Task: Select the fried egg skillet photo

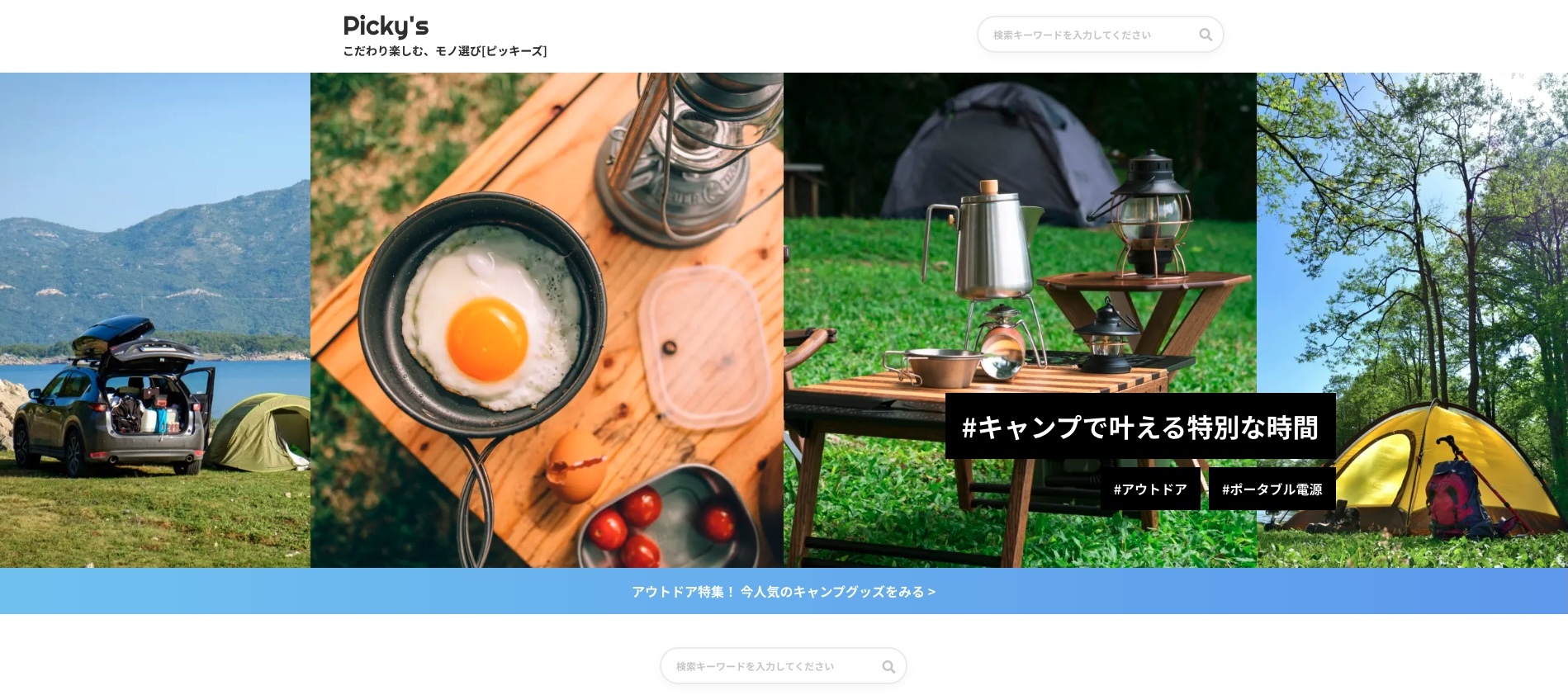Action: point(547,320)
